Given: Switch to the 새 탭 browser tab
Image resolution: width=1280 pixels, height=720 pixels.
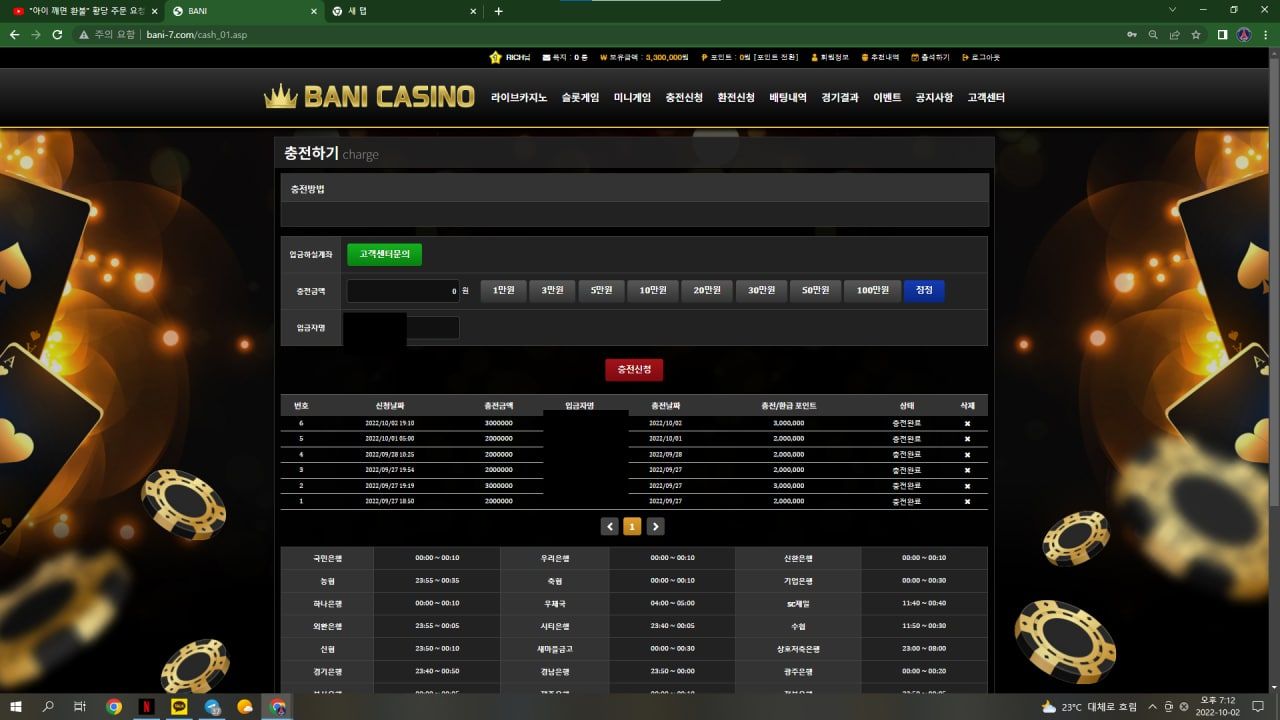Looking at the screenshot, I should point(400,11).
